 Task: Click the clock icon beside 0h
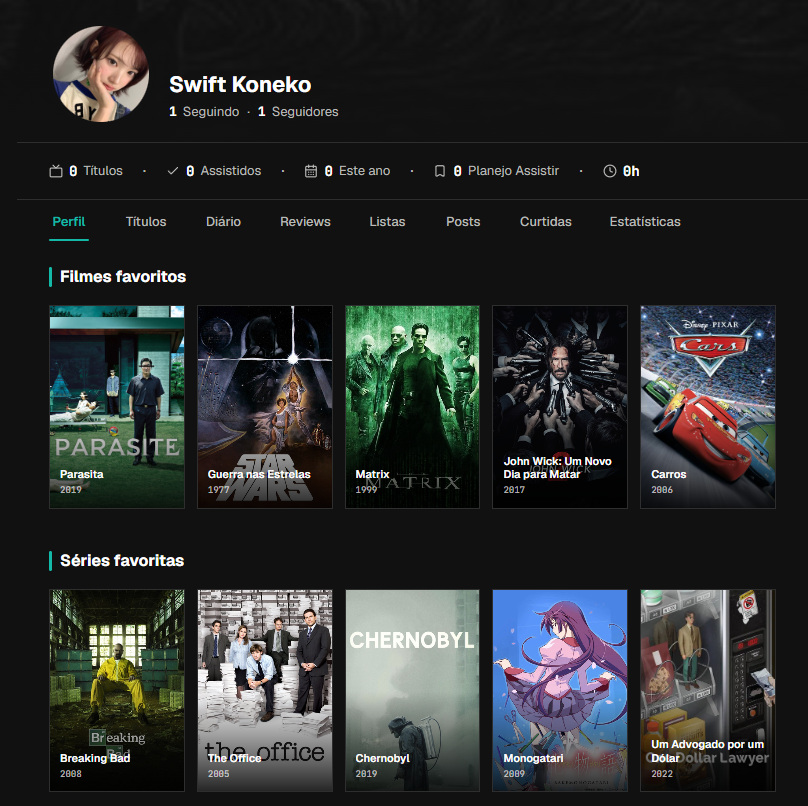coord(610,171)
